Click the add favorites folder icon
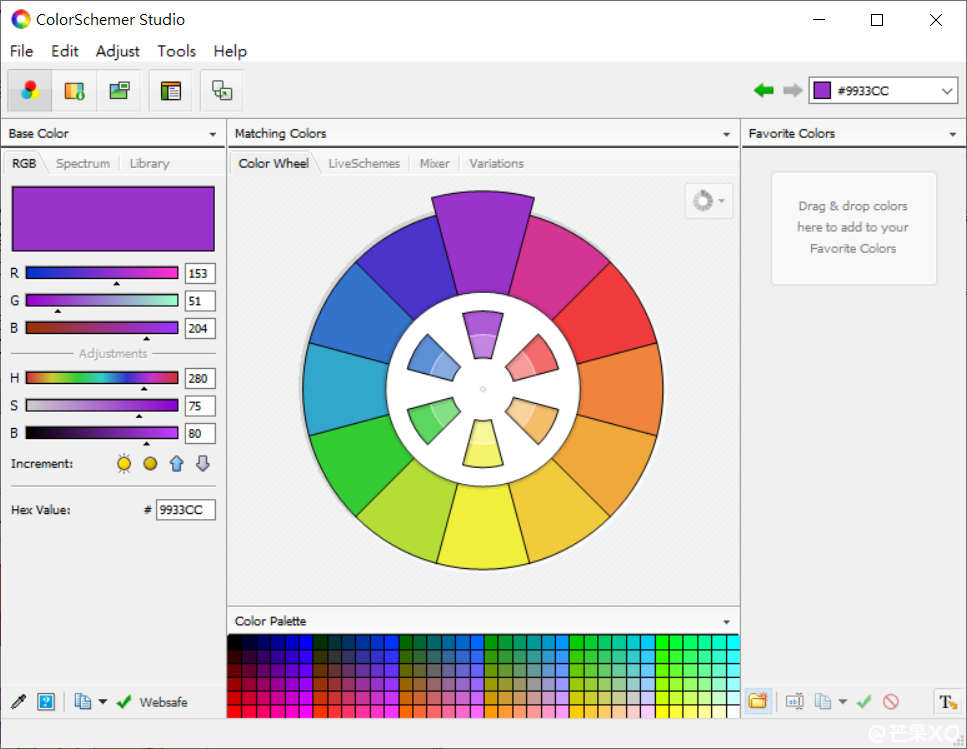 point(758,701)
